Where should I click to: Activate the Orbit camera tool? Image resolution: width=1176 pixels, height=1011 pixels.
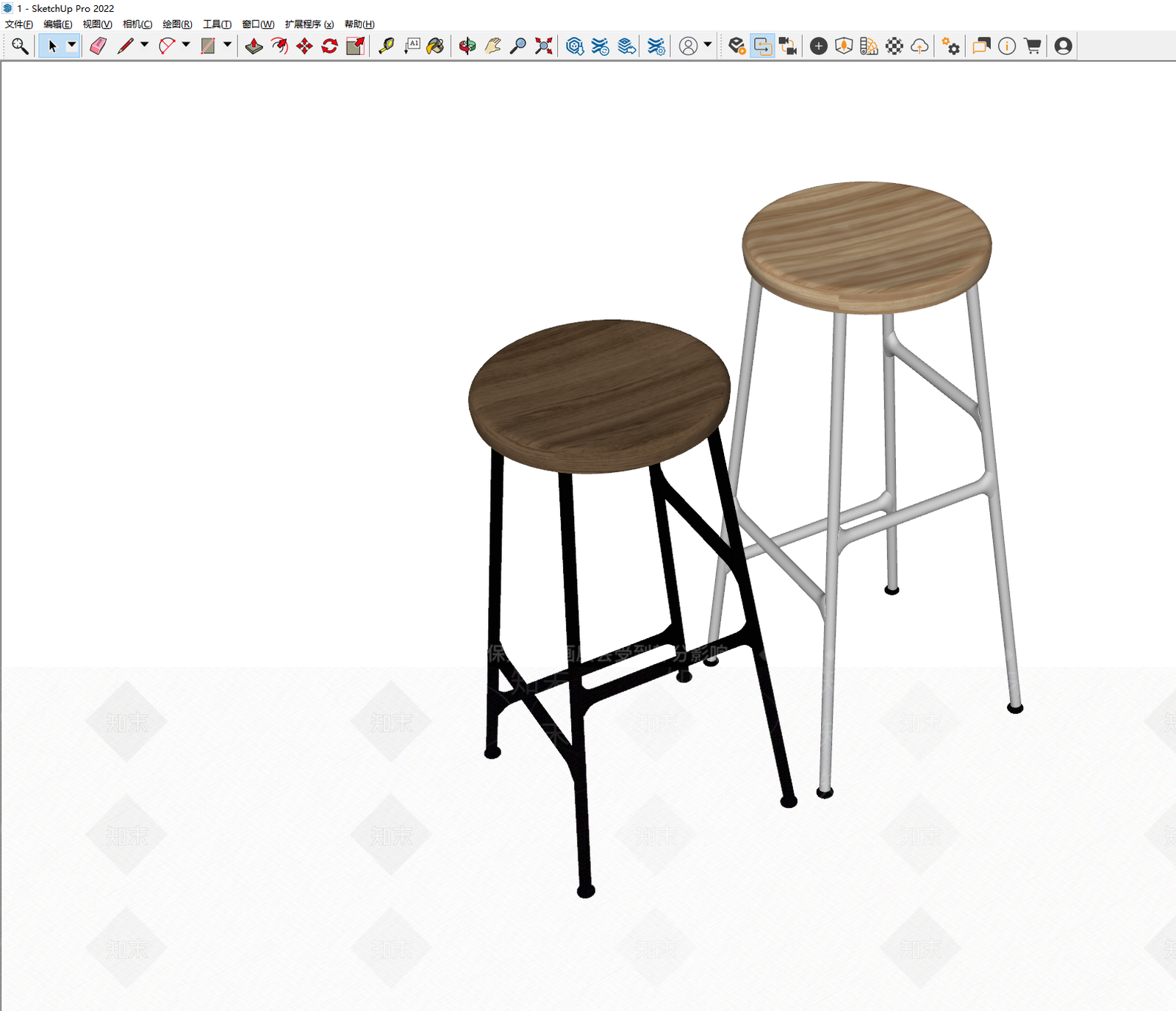[467, 46]
